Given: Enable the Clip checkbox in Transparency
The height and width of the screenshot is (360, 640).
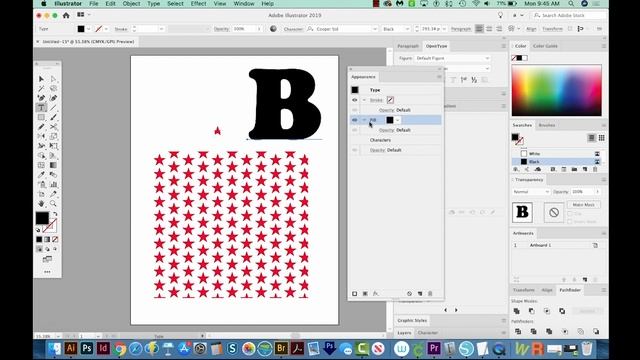Looking at the screenshot, I should (x=570, y=214).
